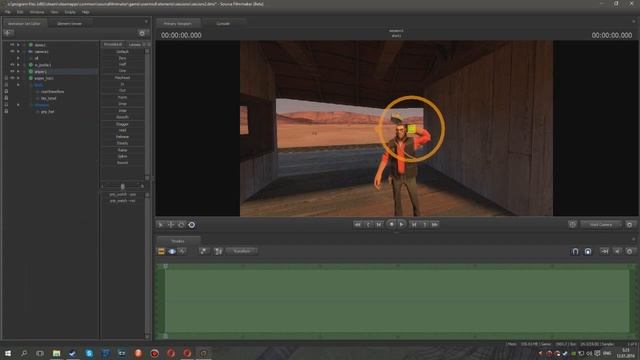Expand the camera1 tree row

click(18, 52)
